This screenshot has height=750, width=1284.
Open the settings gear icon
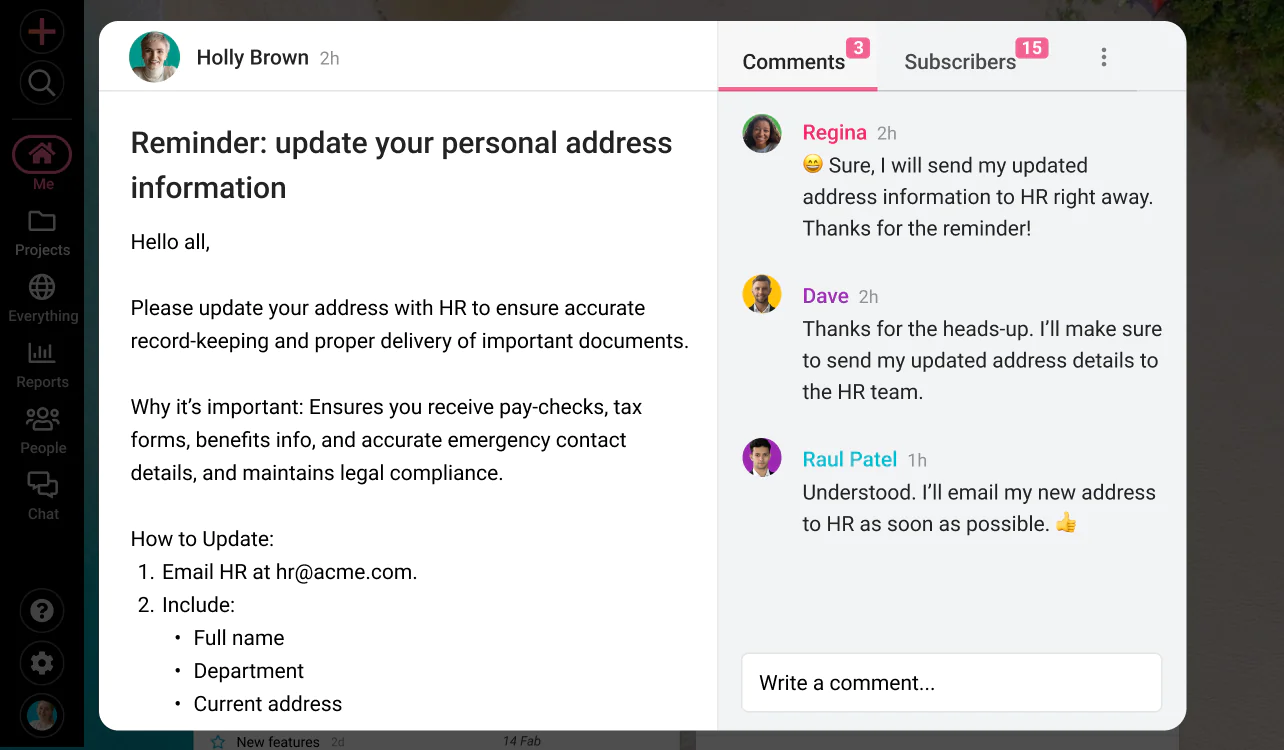pos(42,663)
